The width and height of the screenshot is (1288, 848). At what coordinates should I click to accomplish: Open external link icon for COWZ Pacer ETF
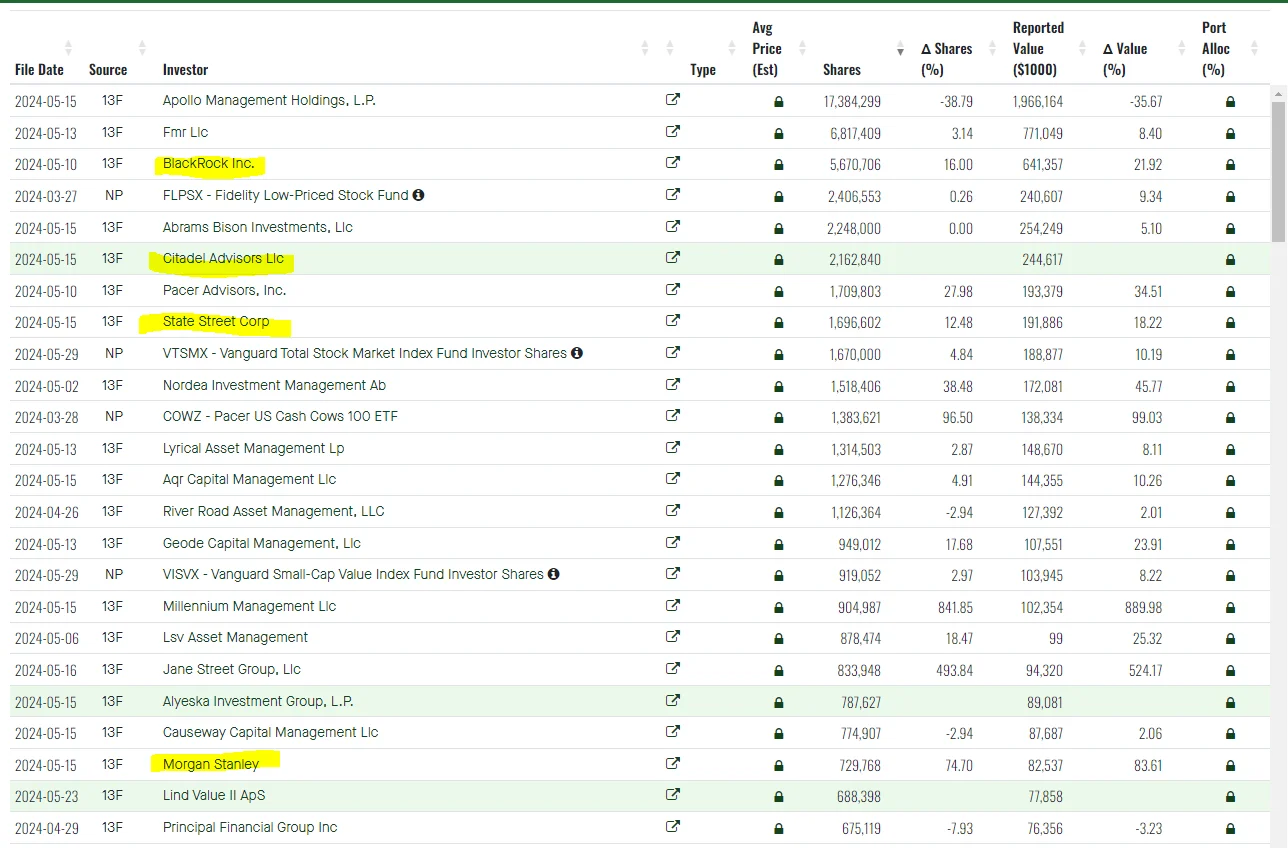[x=673, y=416]
